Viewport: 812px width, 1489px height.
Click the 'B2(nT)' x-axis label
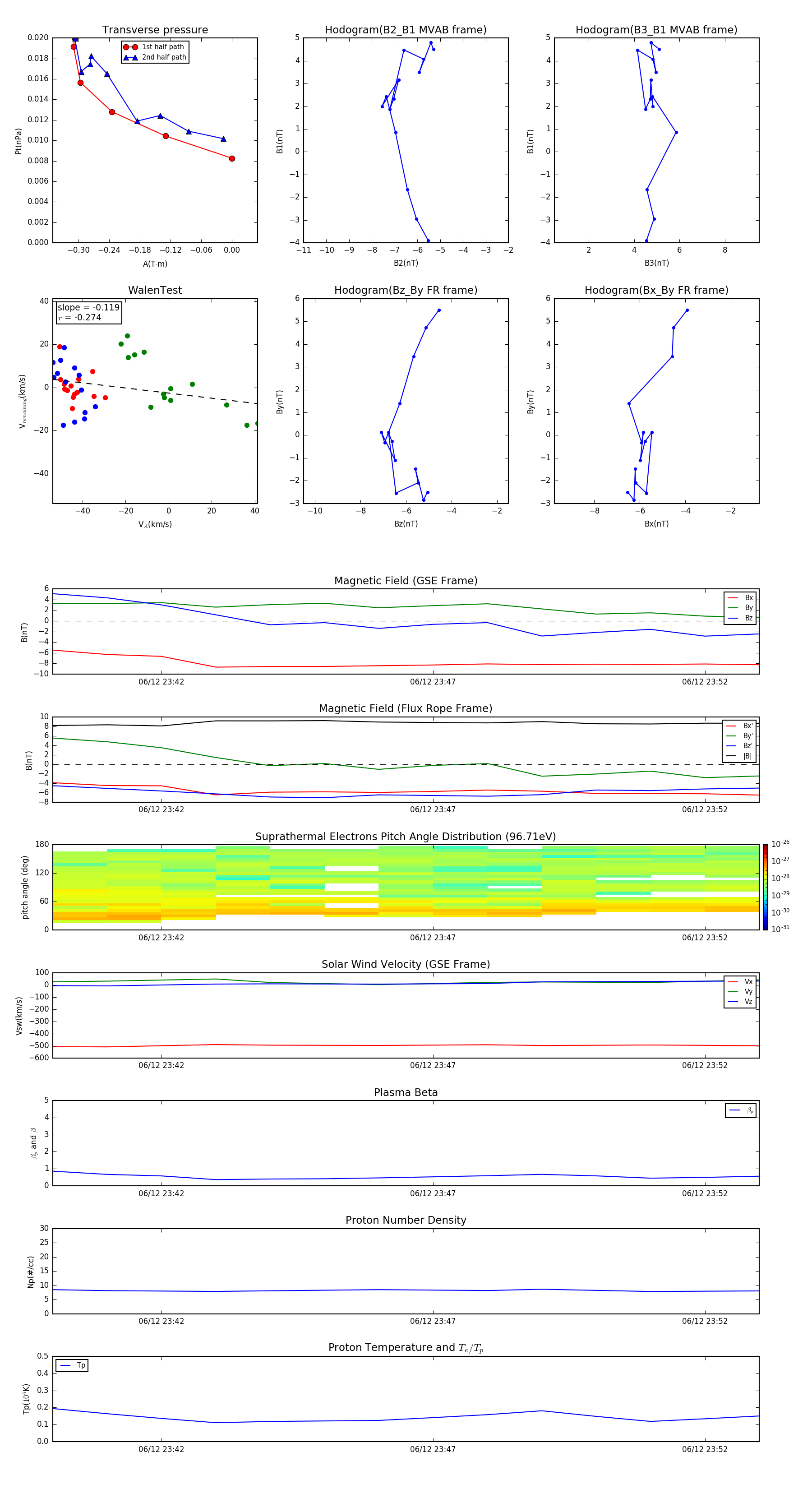(x=406, y=264)
